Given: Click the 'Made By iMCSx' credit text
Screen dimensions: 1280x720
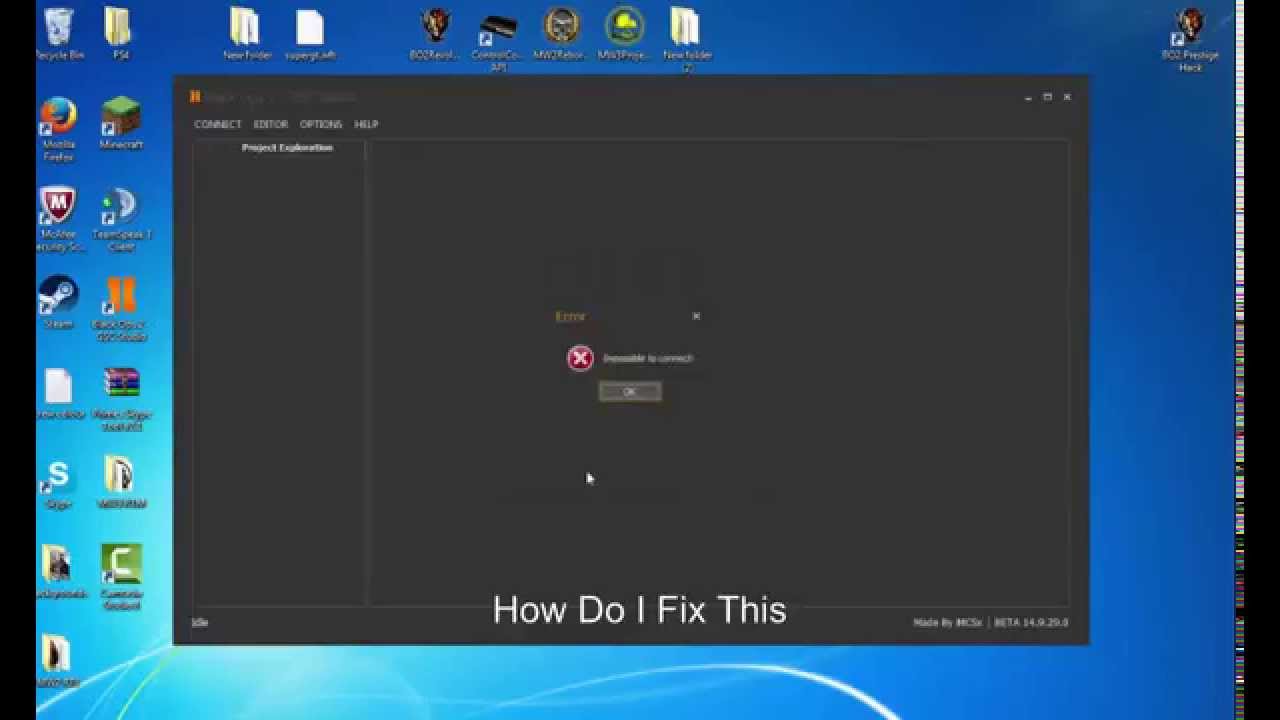Looking at the screenshot, I should [x=948, y=622].
